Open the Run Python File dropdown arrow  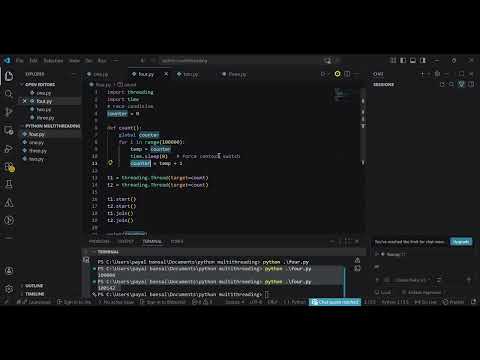328,74
